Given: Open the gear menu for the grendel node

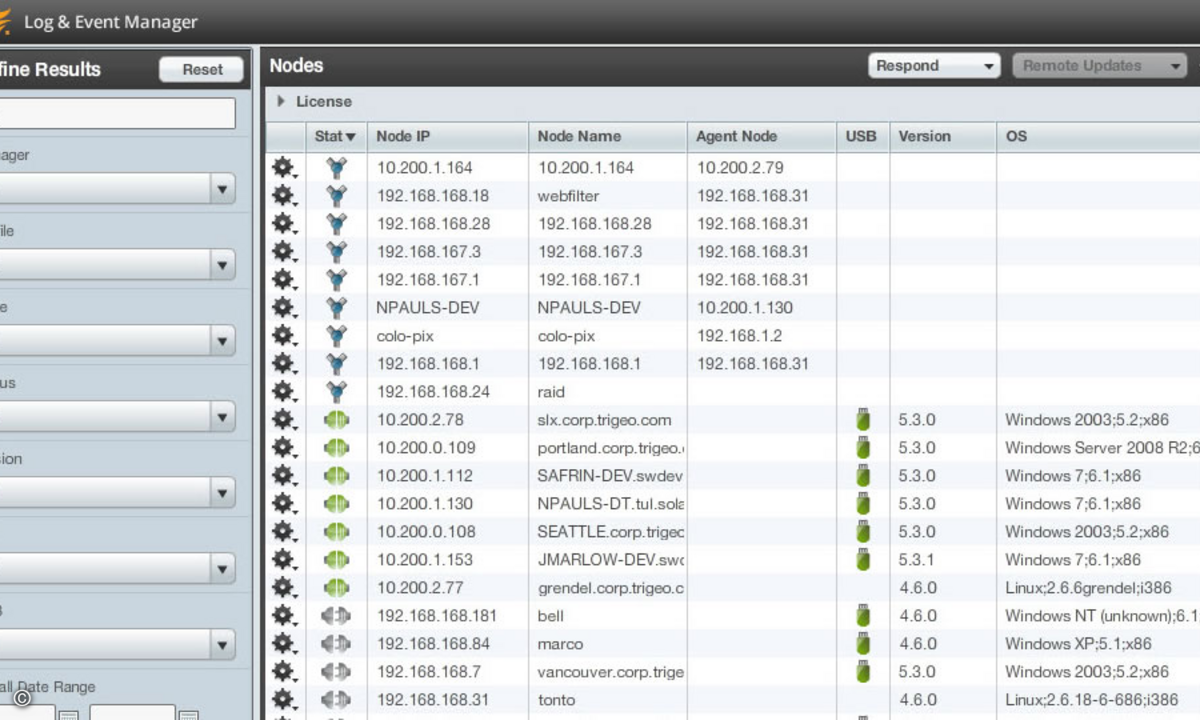Looking at the screenshot, I should pos(284,588).
